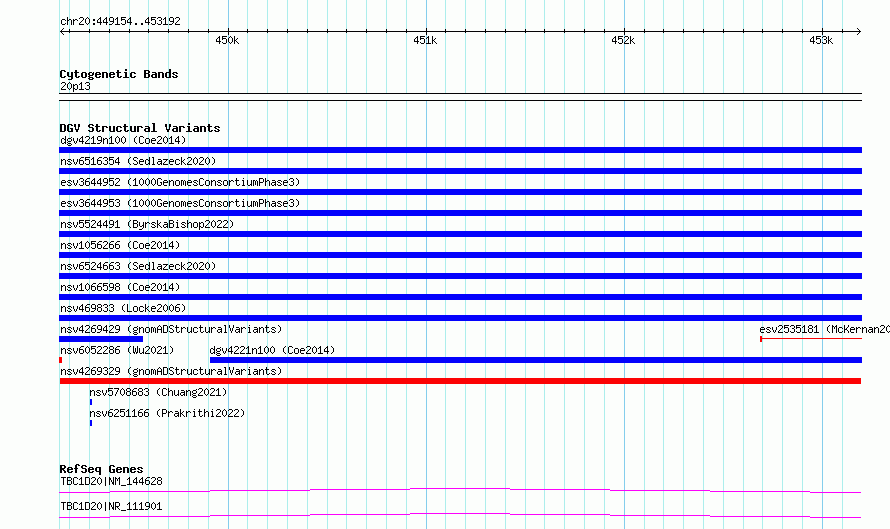Click the small blue nsv6251166 marker
Image resolution: width=890 pixels, height=529 pixels.
[x=91, y=423]
